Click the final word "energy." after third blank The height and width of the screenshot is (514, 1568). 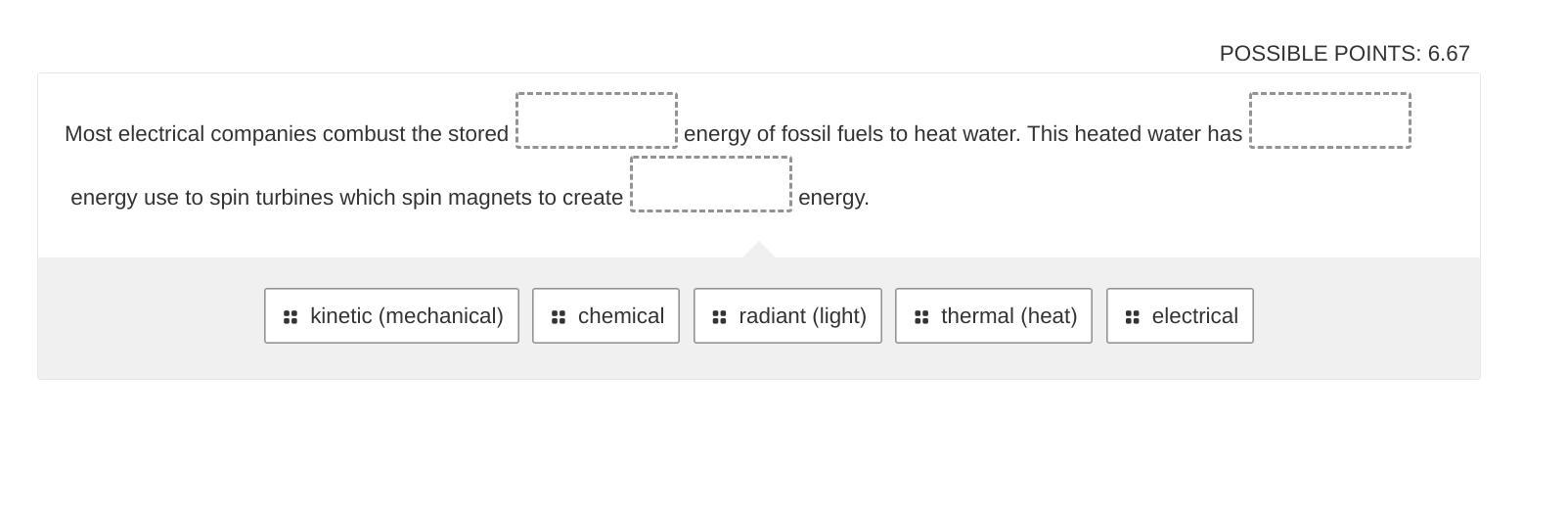[x=833, y=198]
